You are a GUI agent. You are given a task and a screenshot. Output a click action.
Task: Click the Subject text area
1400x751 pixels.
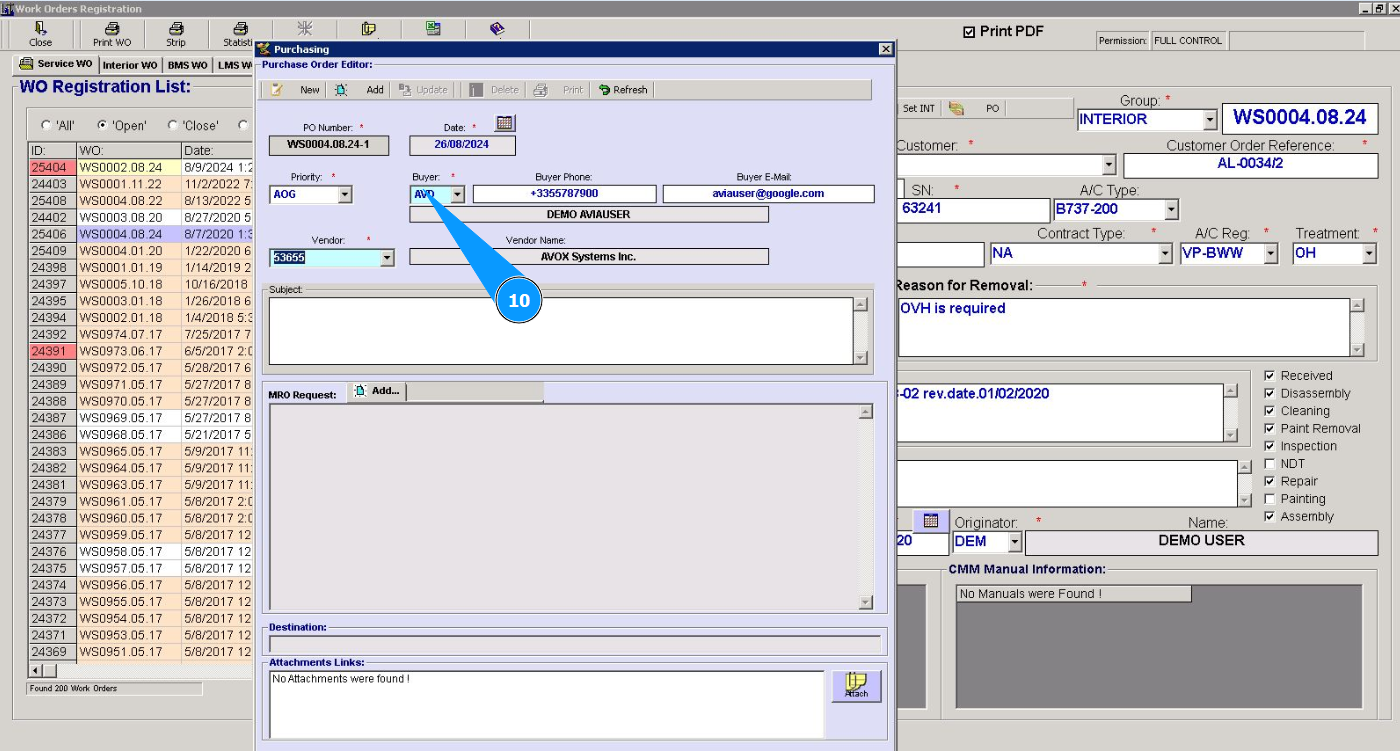tap(561, 331)
